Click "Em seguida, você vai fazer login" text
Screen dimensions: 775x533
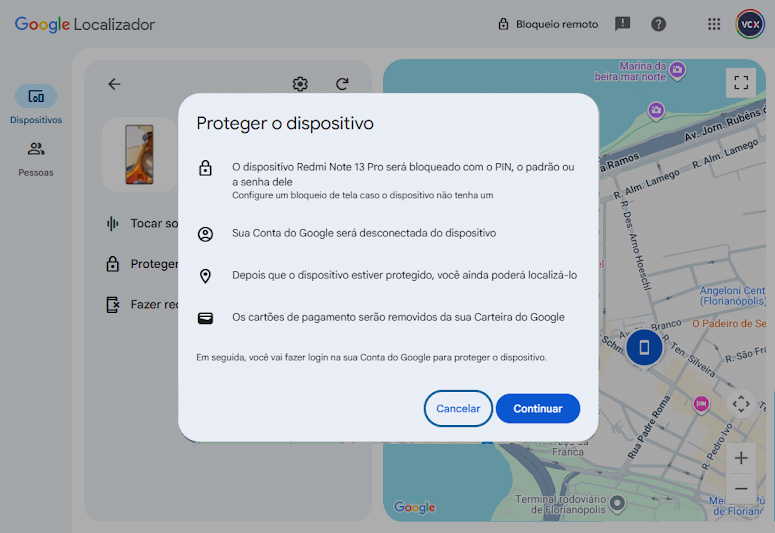click(x=371, y=357)
